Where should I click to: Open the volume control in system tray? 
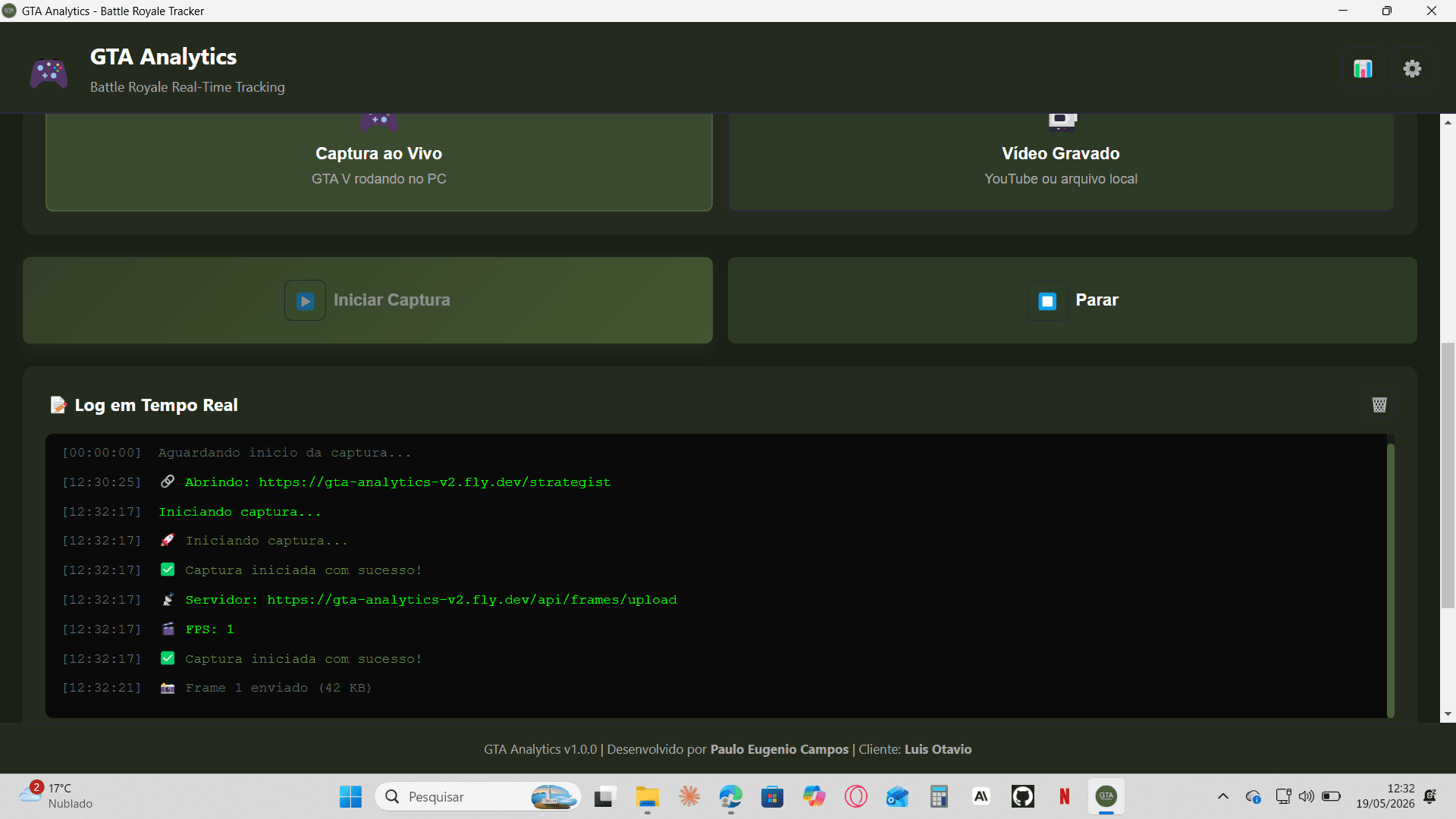point(1306,796)
